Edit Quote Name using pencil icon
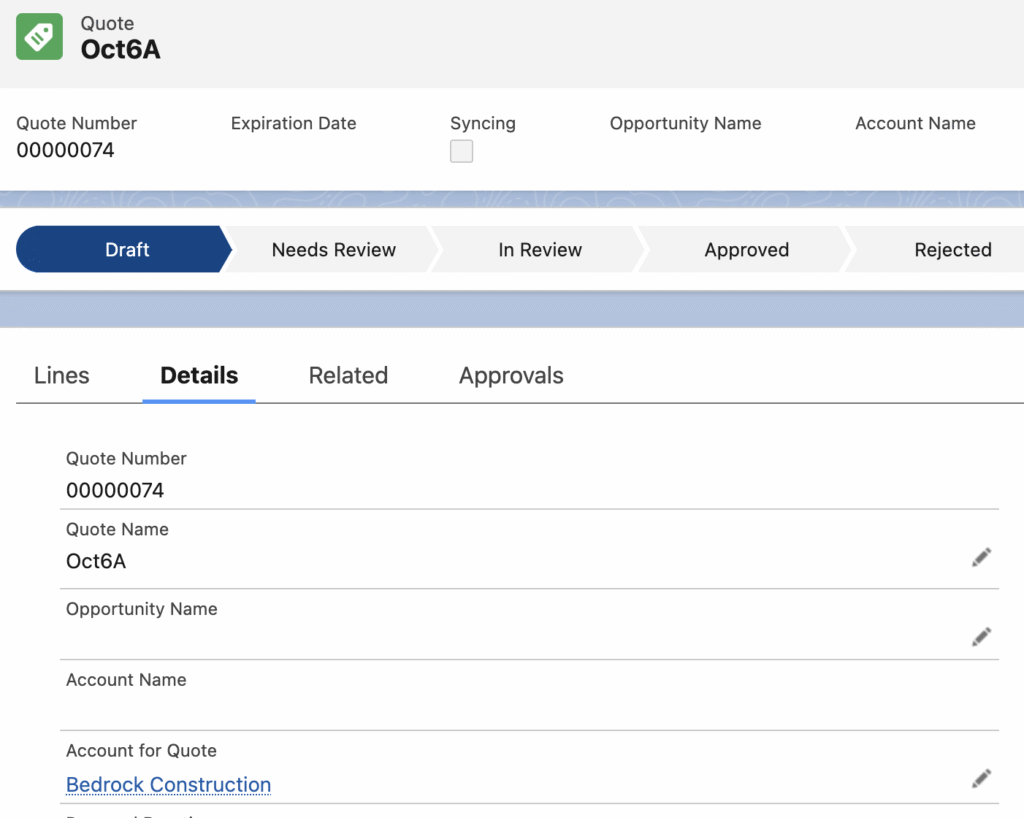Image resolution: width=1024 pixels, height=818 pixels. point(981,558)
